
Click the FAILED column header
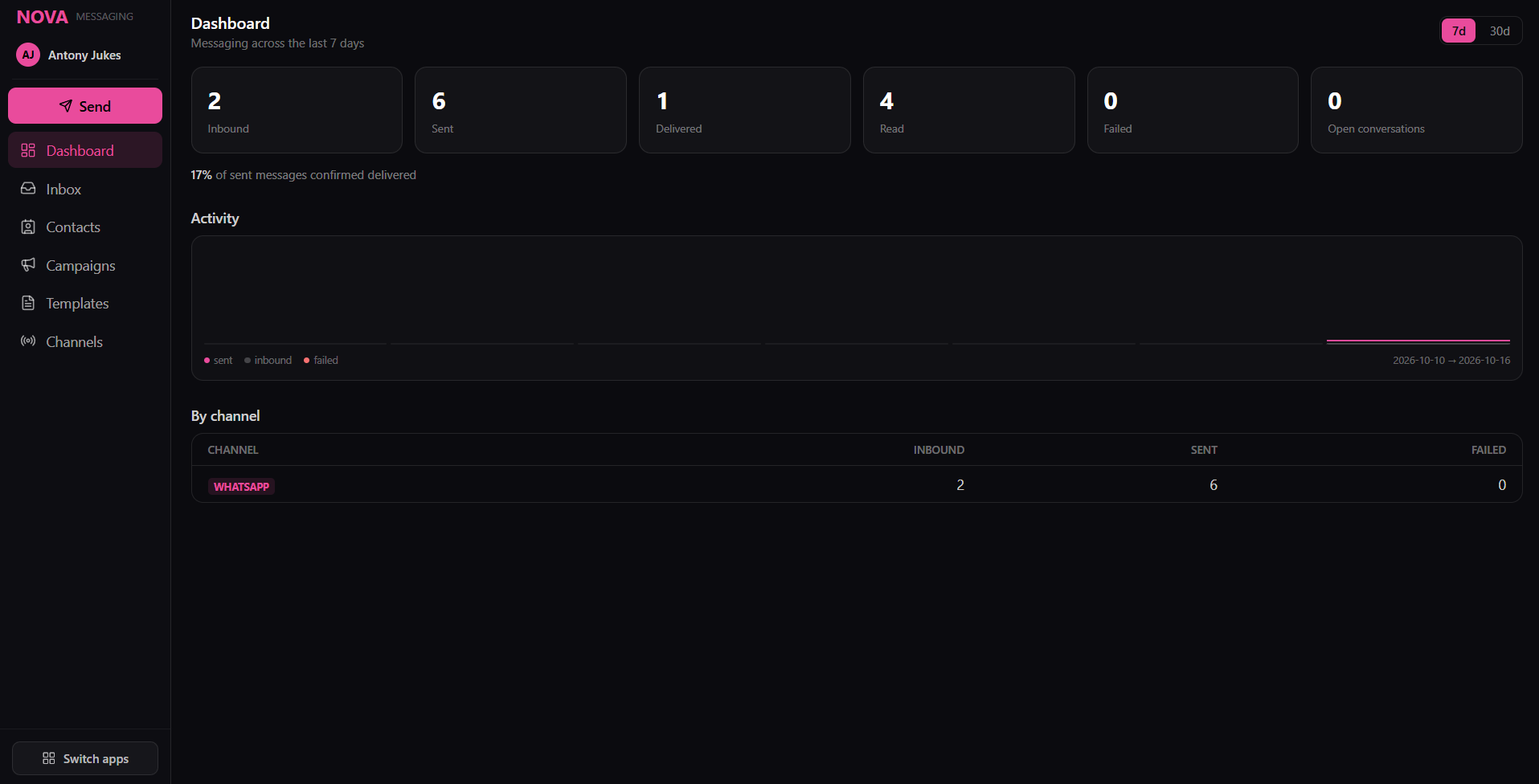[x=1488, y=450]
